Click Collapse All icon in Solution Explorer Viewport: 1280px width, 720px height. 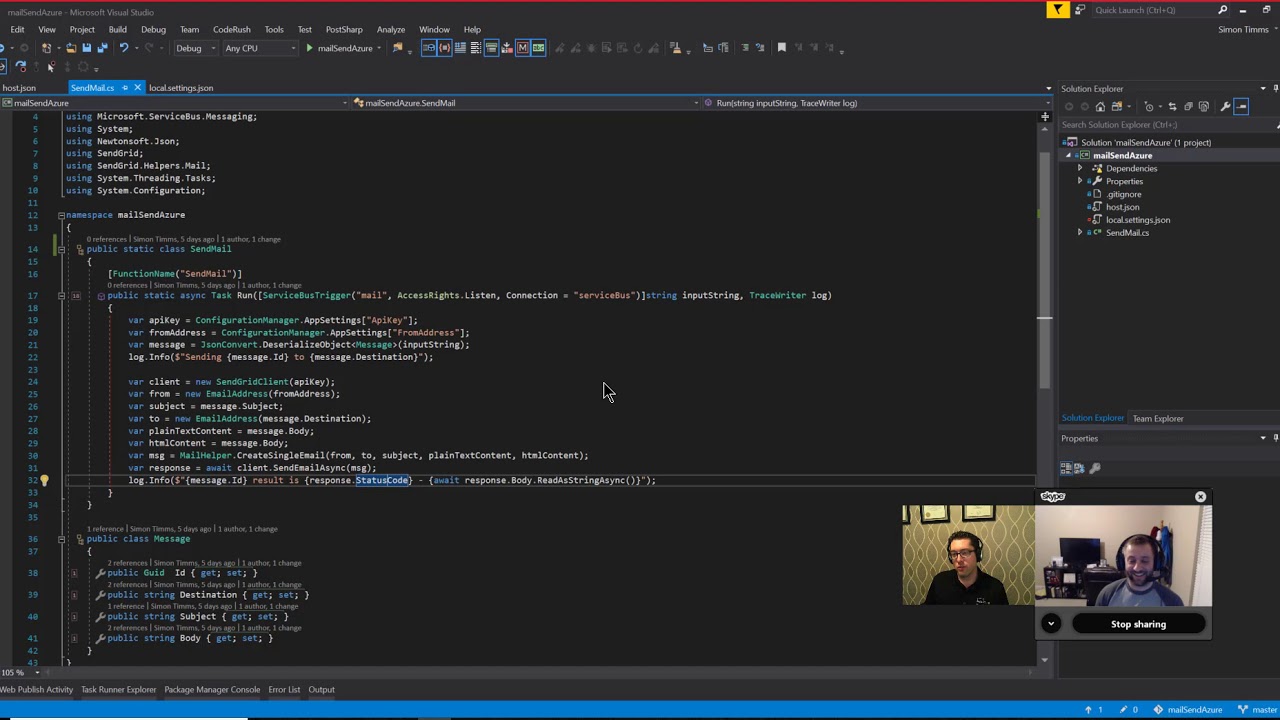(x=1188, y=107)
